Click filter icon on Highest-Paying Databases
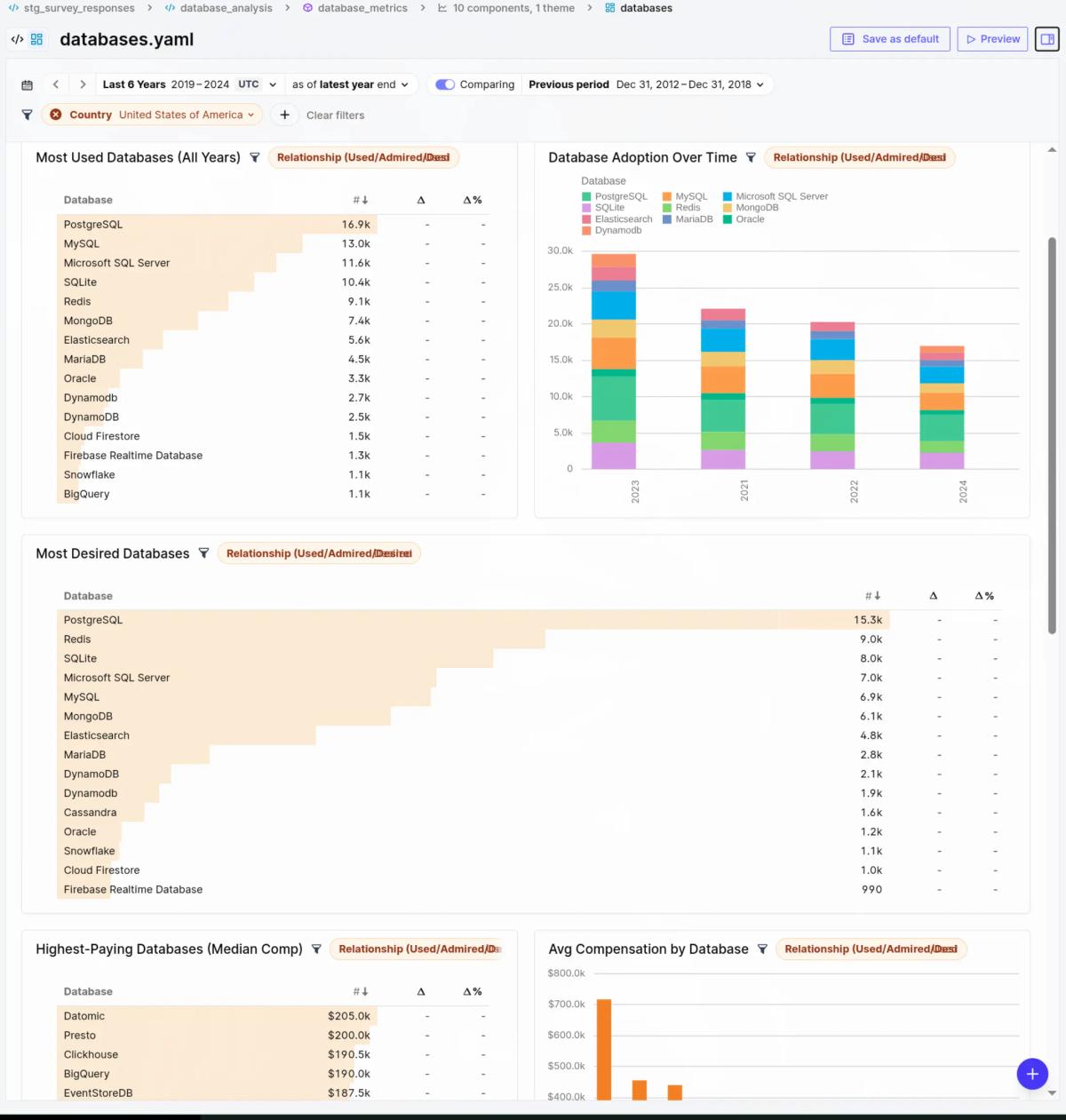 [316, 949]
